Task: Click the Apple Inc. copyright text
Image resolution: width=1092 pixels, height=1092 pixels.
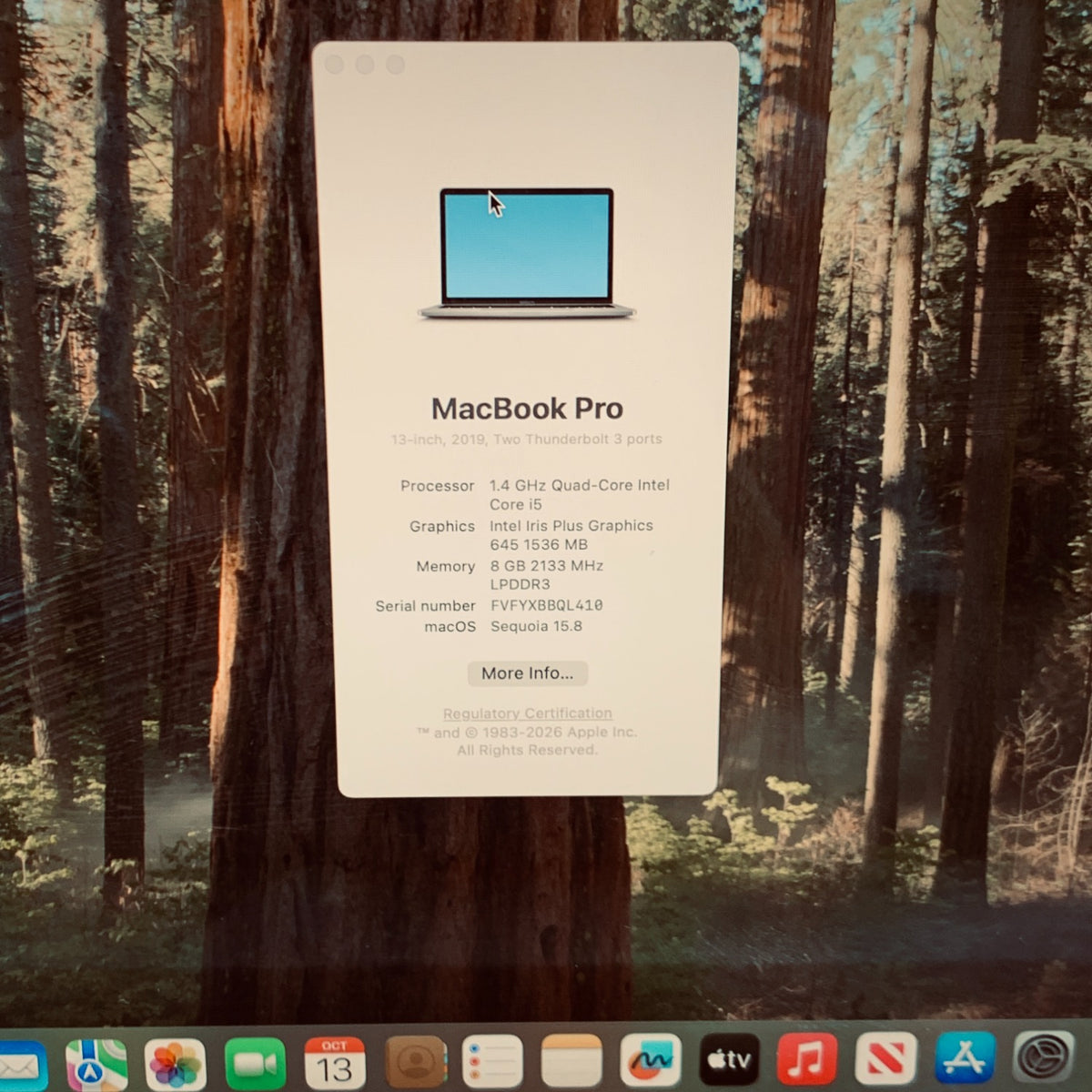Action: point(527,741)
